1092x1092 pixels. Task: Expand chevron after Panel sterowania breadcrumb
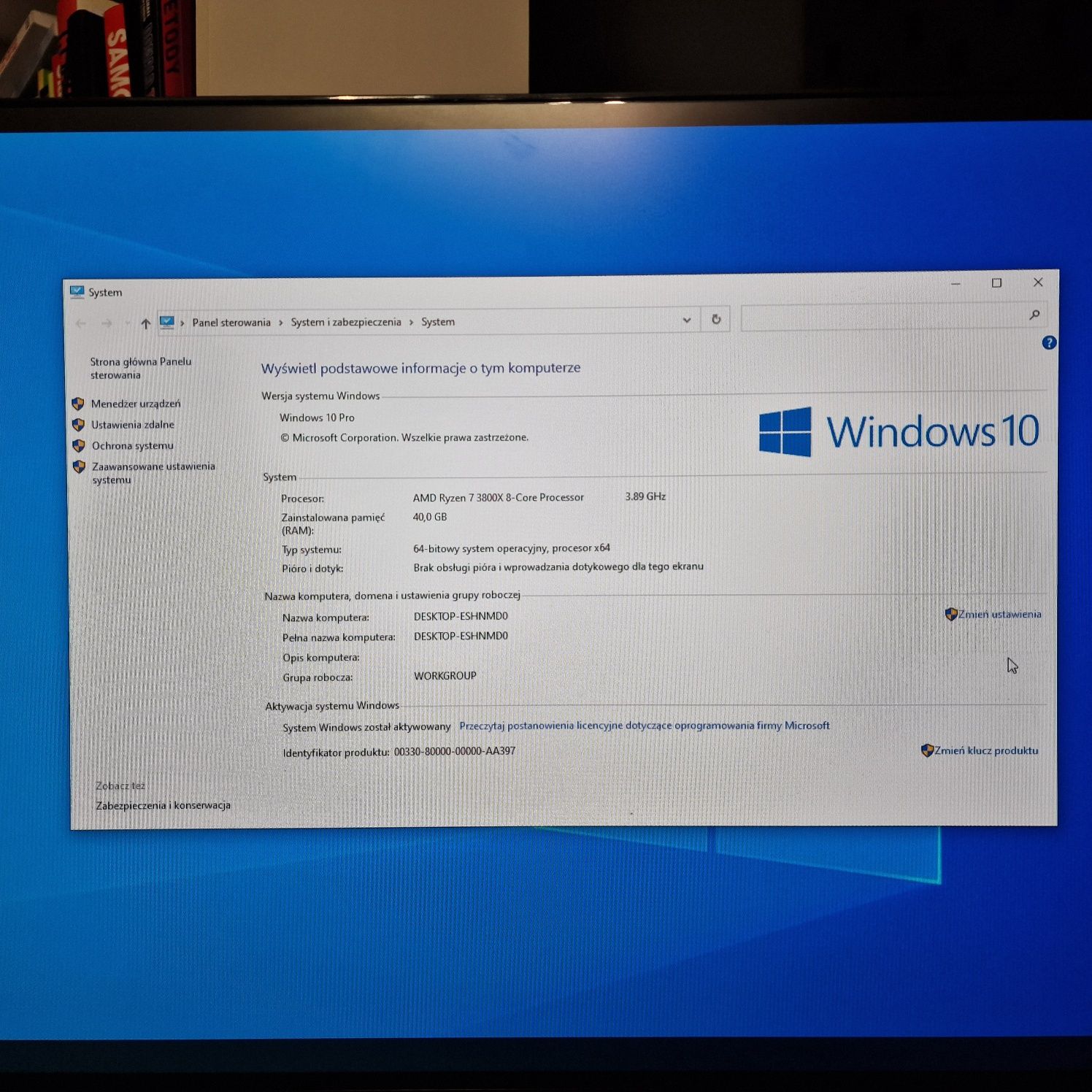click(x=280, y=323)
